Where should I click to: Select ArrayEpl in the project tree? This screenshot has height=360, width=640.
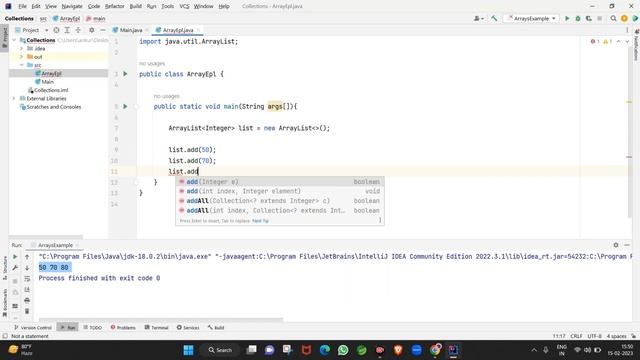(x=51, y=73)
